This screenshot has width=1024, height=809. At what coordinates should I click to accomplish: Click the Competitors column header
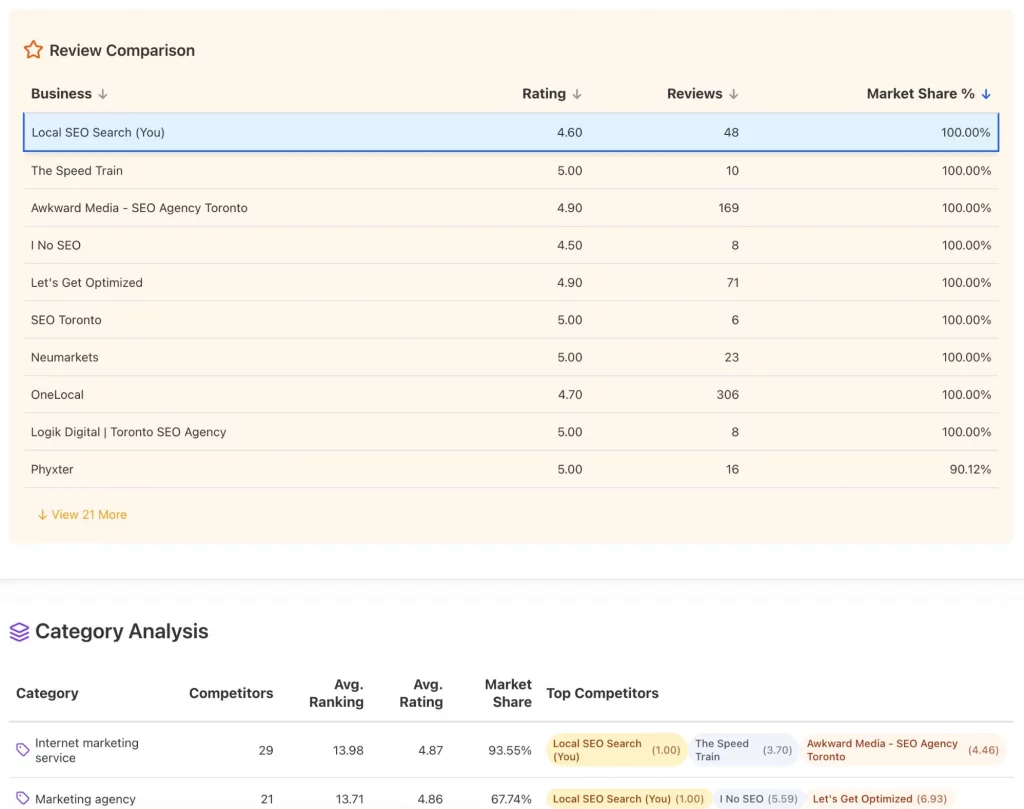click(x=231, y=693)
